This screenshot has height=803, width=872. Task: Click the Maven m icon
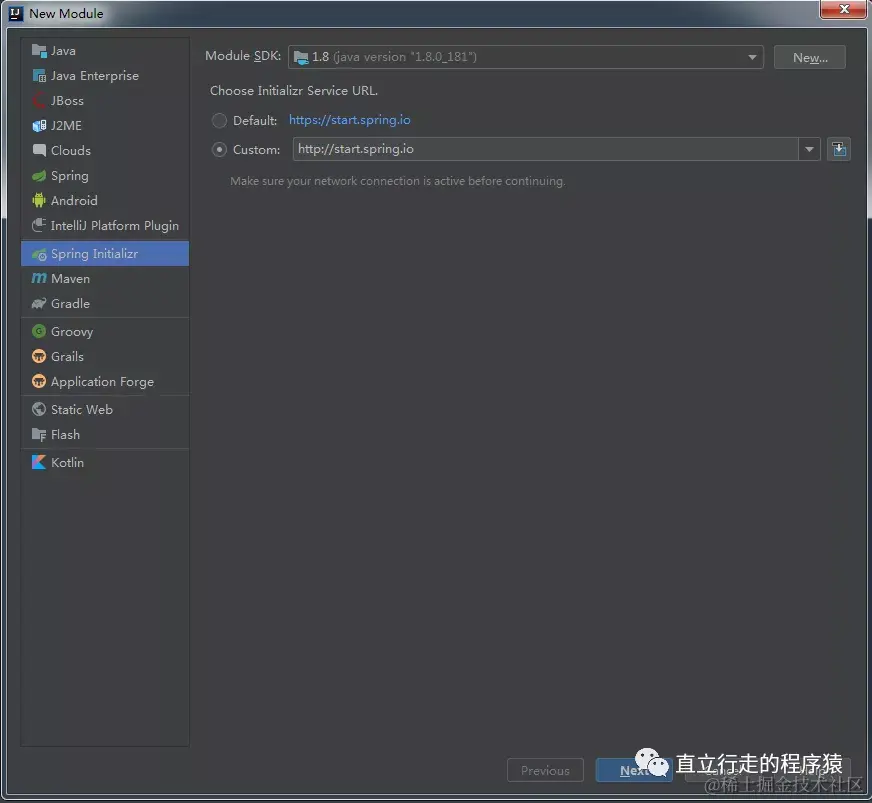39,278
